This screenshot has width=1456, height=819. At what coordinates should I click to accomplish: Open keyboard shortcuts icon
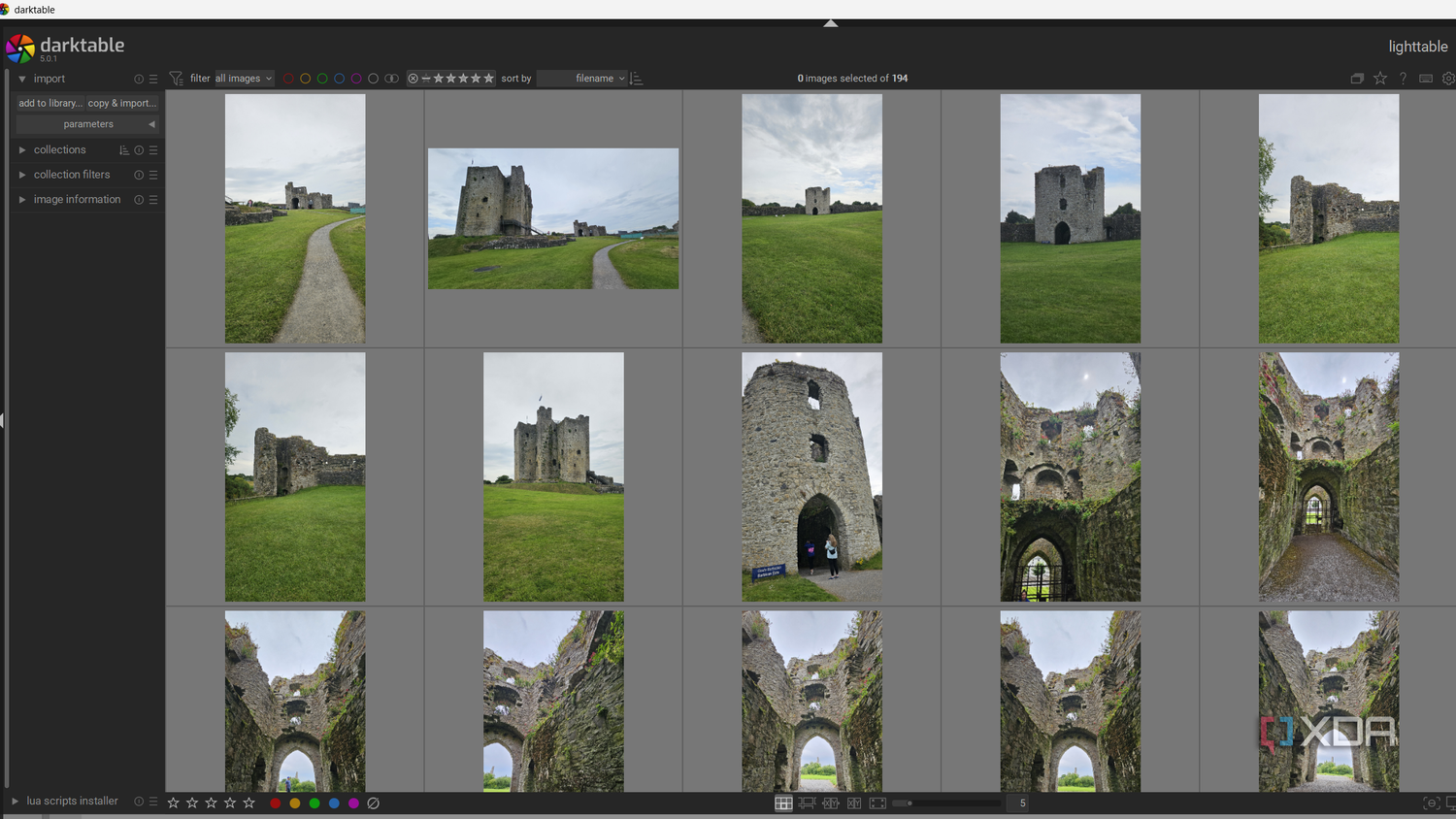point(1426,79)
